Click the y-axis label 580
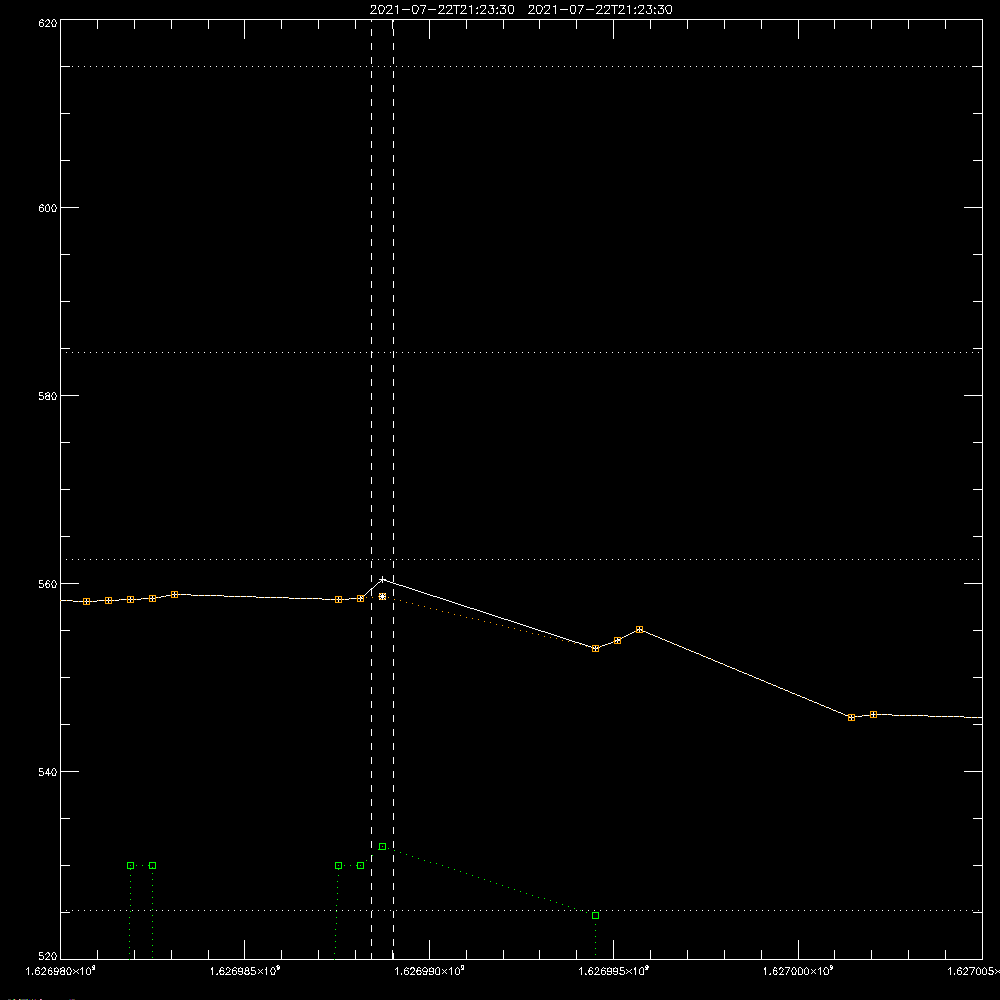Screen dimensions: 1000x1000 tap(48, 396)
